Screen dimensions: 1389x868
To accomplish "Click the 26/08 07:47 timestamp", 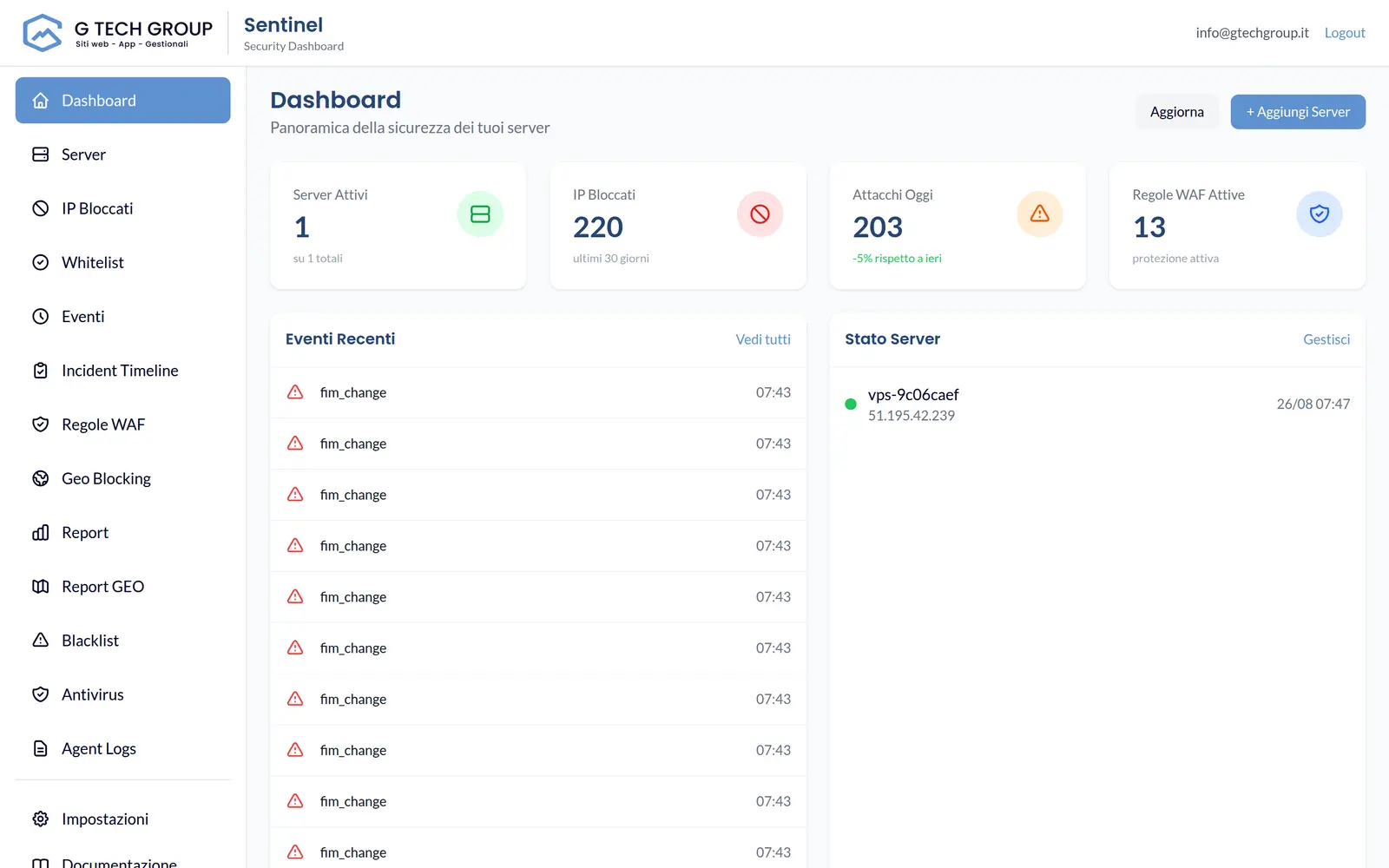I will (1313, 404).
